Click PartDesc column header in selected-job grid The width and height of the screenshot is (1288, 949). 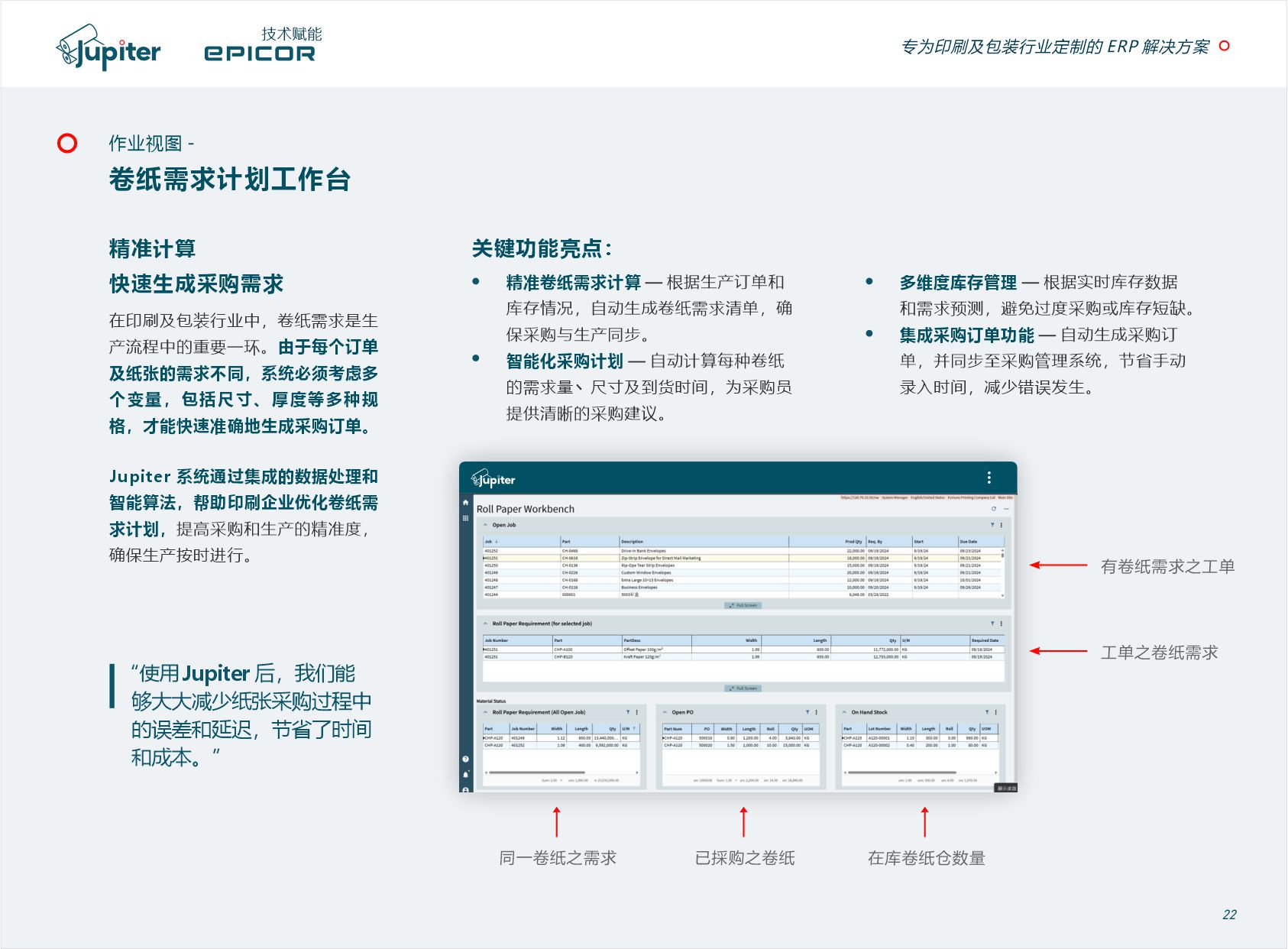tap(657, 640)
